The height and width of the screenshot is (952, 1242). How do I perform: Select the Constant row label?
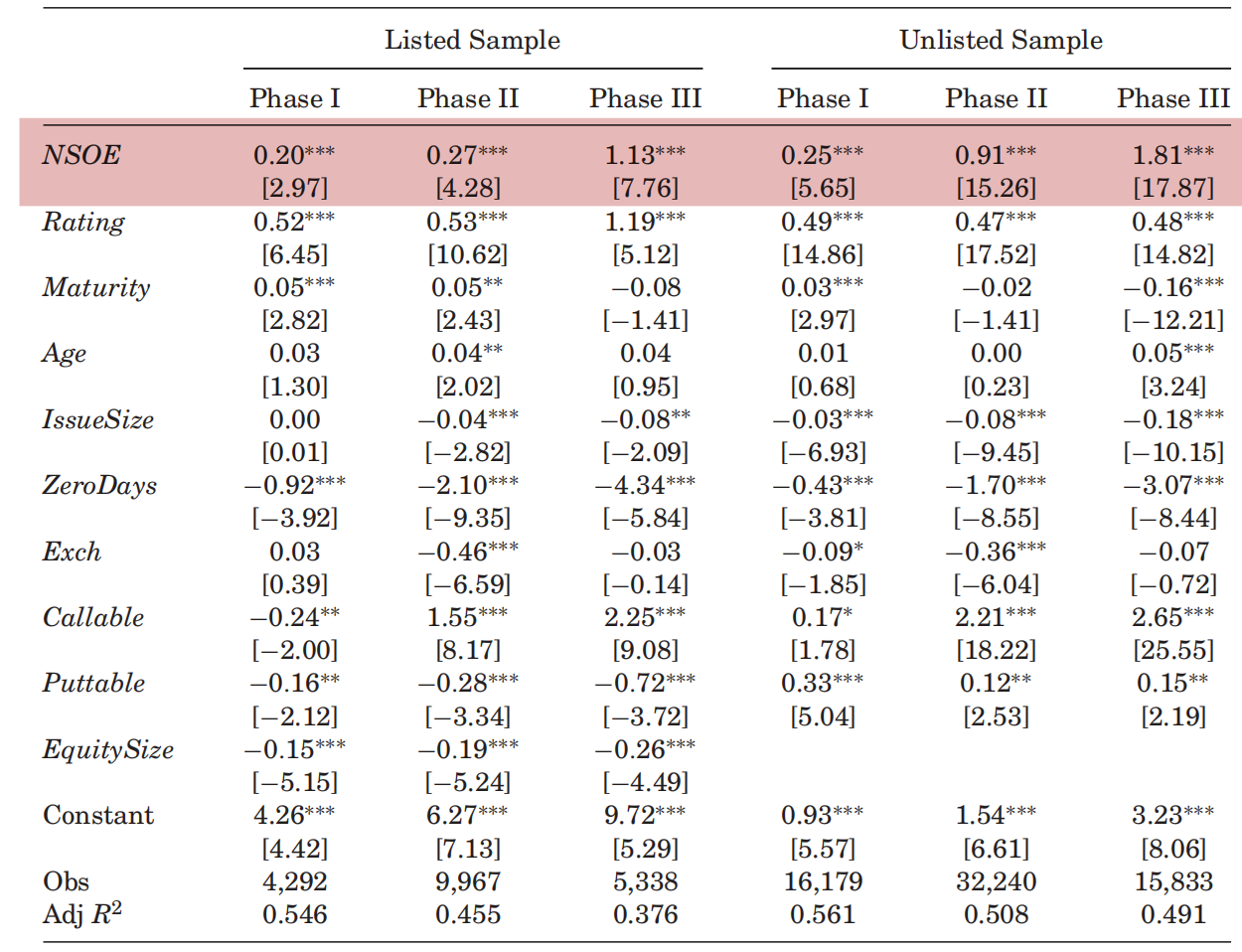click(x=98, y=816)
